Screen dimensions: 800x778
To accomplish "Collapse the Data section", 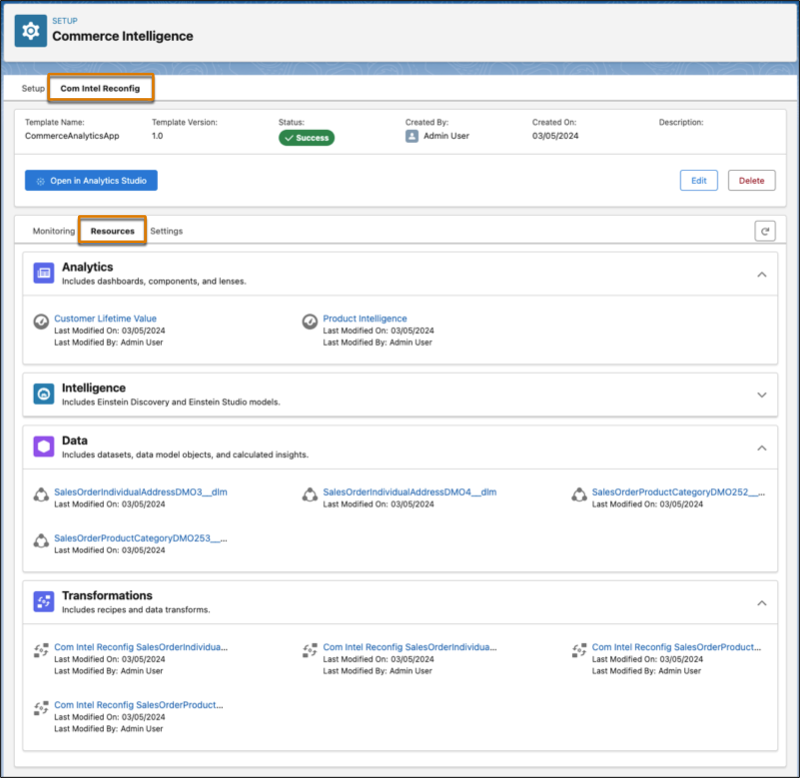I will point(762,448).
